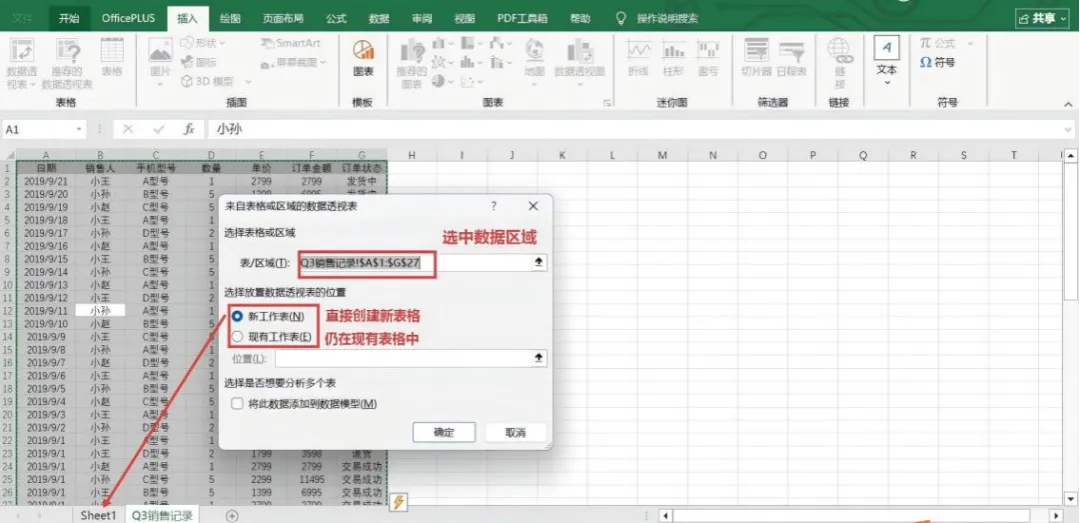Insert a Map chart (地图)
This screenshot has height=523, width=1080.
click(x=534, y=58)
